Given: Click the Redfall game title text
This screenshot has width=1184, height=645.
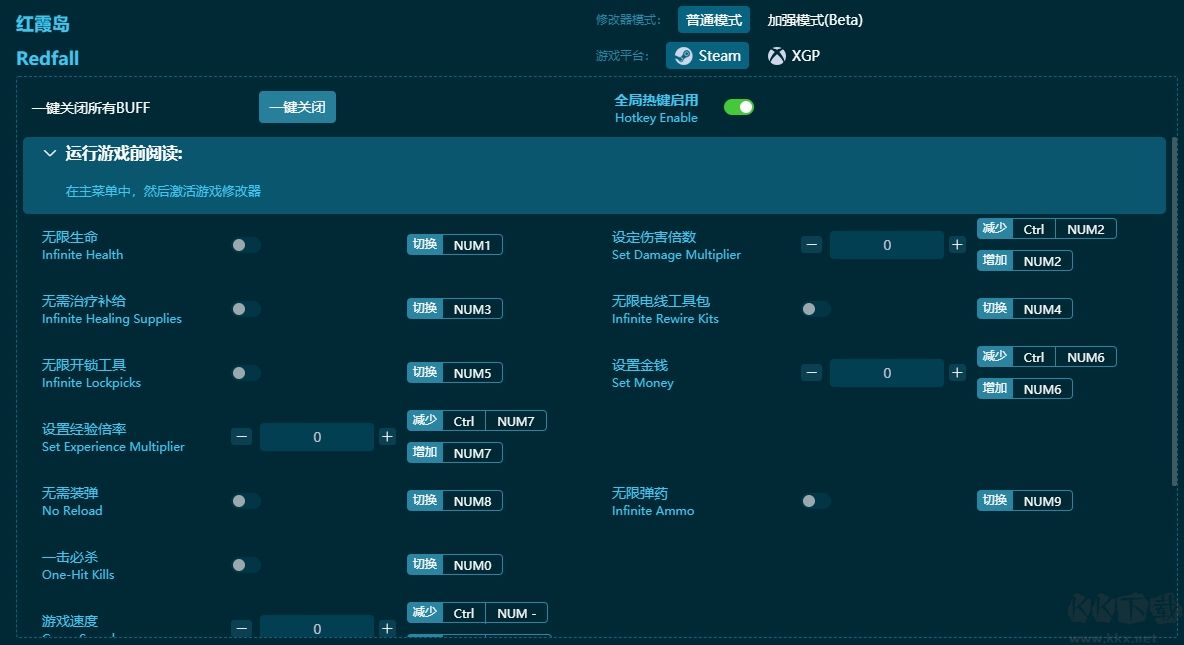Looking at the screenshot, I should click(x=48, y=58).
